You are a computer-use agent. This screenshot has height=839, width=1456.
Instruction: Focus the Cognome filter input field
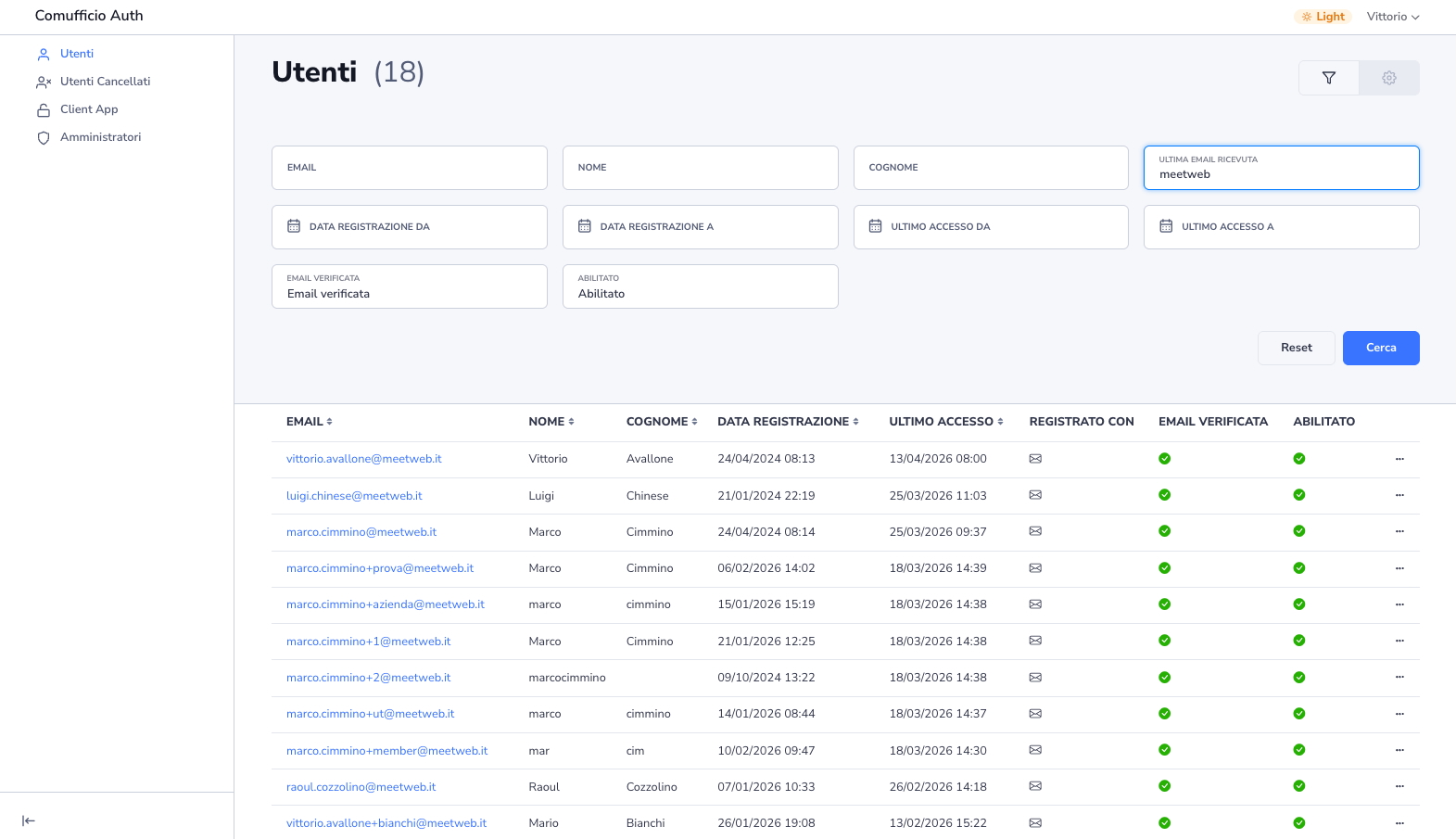(990, 168)
